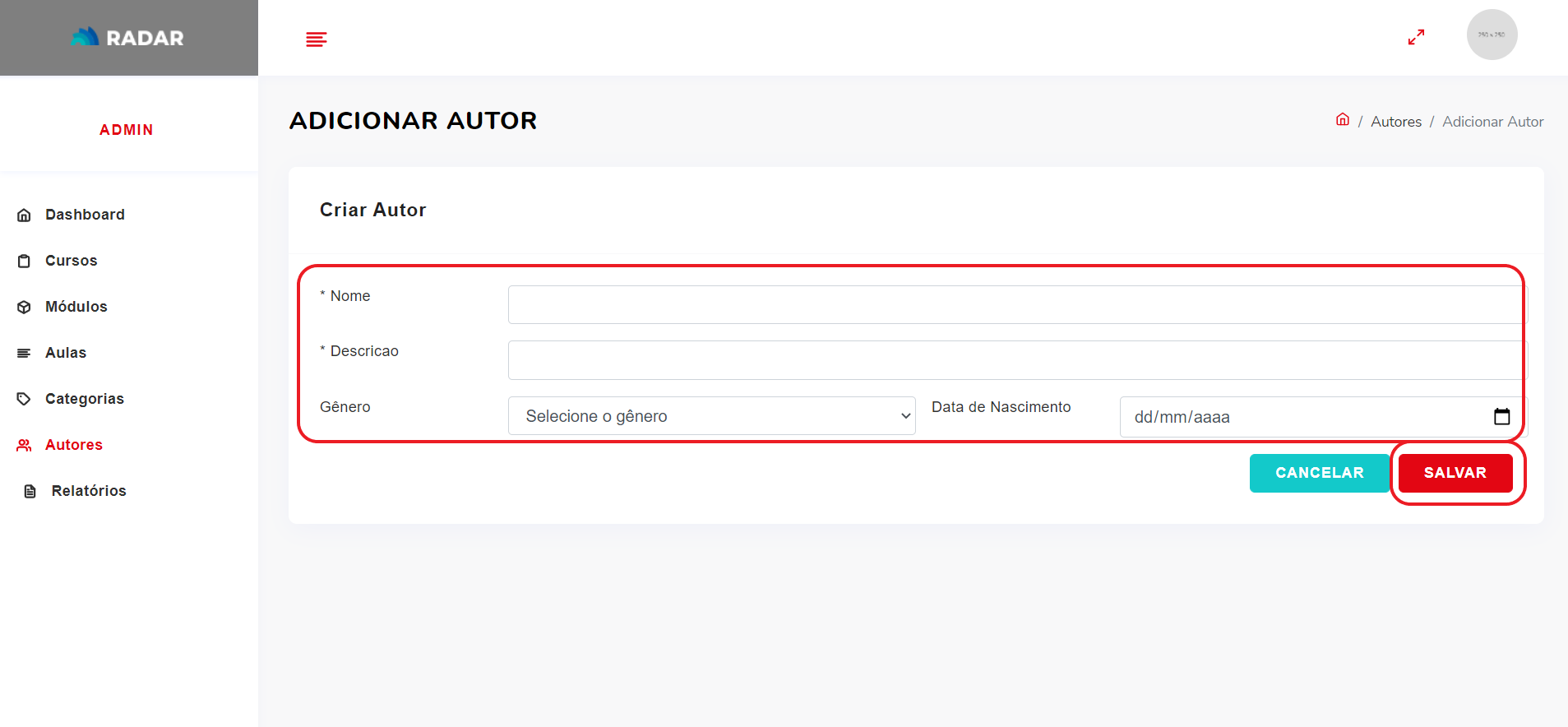This screenshot has height=727, width=1568.
Task: Enter fullscreen with the expand arrows icon
Action: pyautogui.click(x=1416, y=38)
